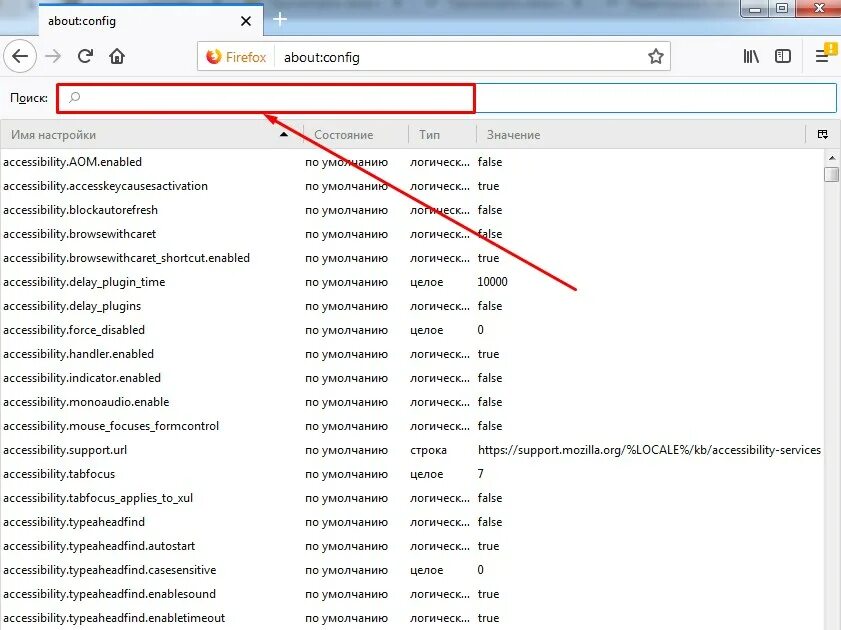Select accessibility.indicator.enabled preference
The image size is (841, 630).
tap(412, 378)
